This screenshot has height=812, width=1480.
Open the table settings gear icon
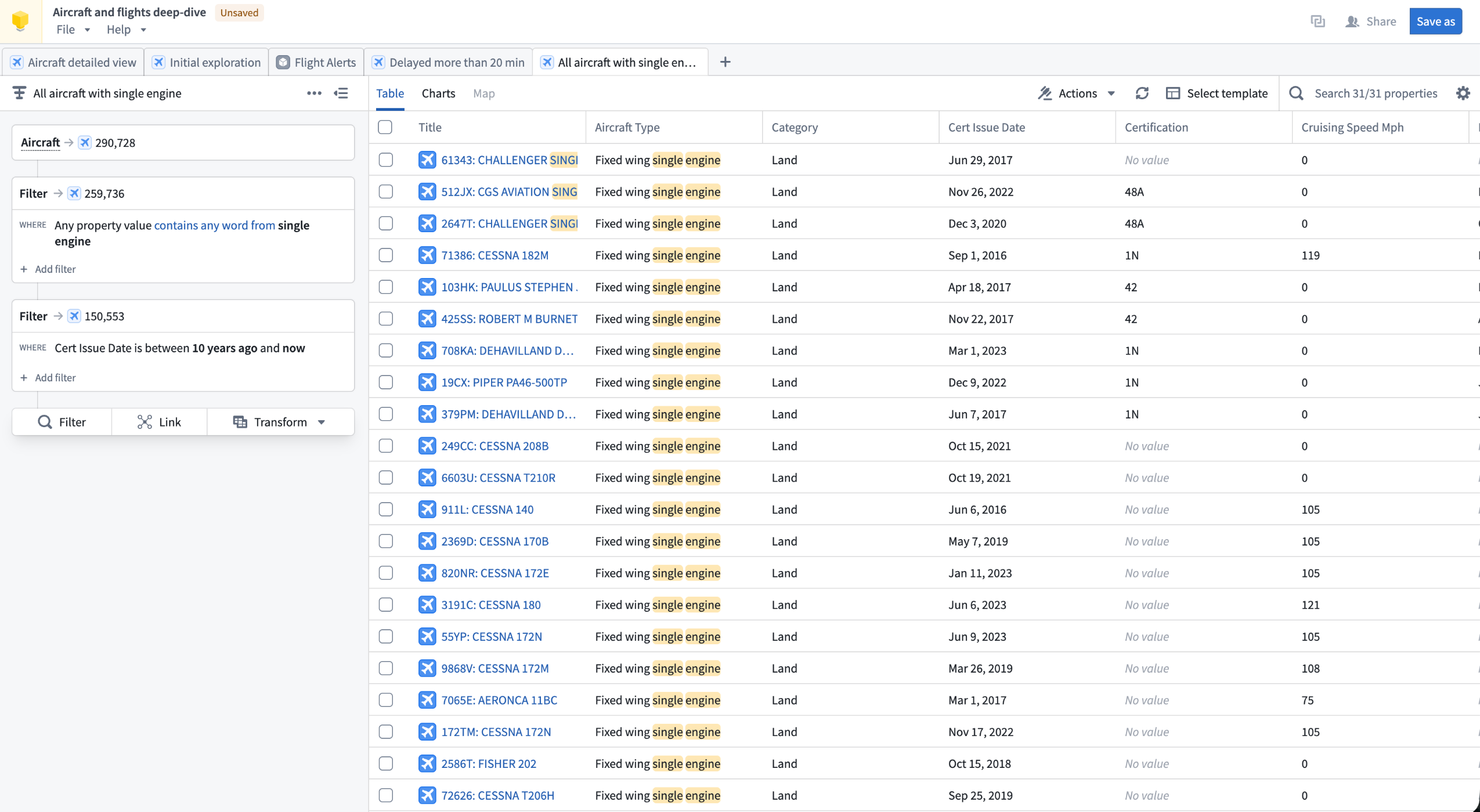click(x=1463, y=93)
